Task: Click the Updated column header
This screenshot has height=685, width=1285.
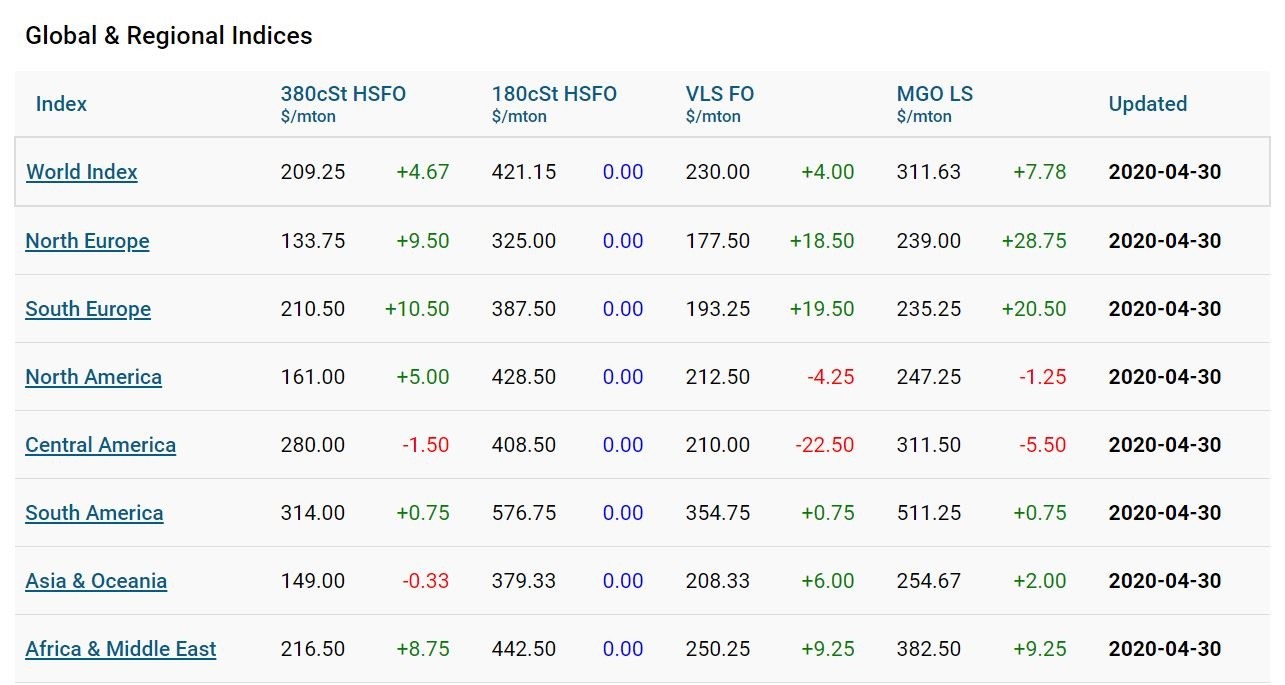Action: 1148,104
